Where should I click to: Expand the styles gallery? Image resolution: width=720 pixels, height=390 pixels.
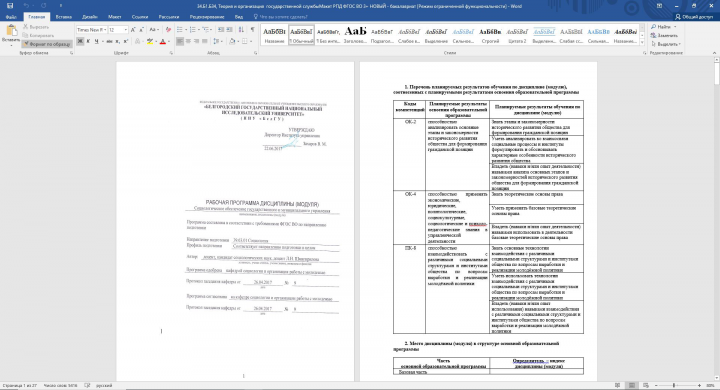coord(642,42)
